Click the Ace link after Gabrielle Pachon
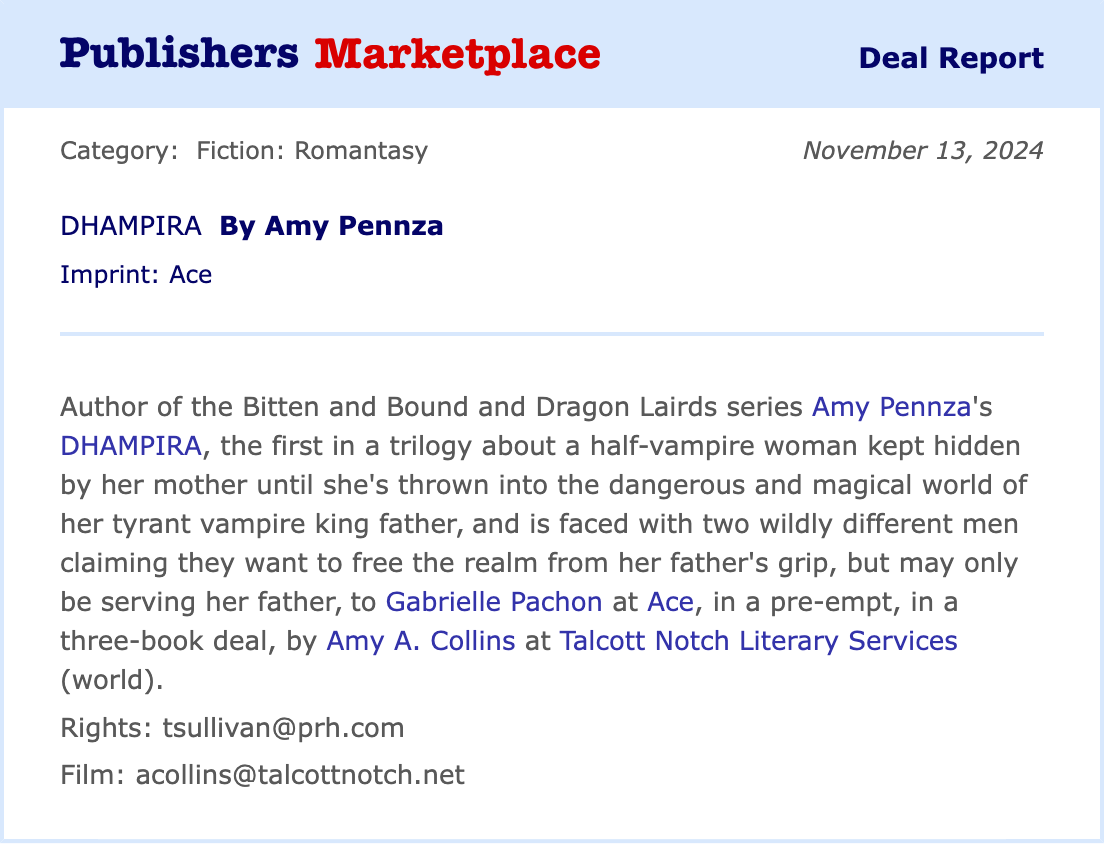The height and width of the screenshot is (844, 1104). point(670,602)
